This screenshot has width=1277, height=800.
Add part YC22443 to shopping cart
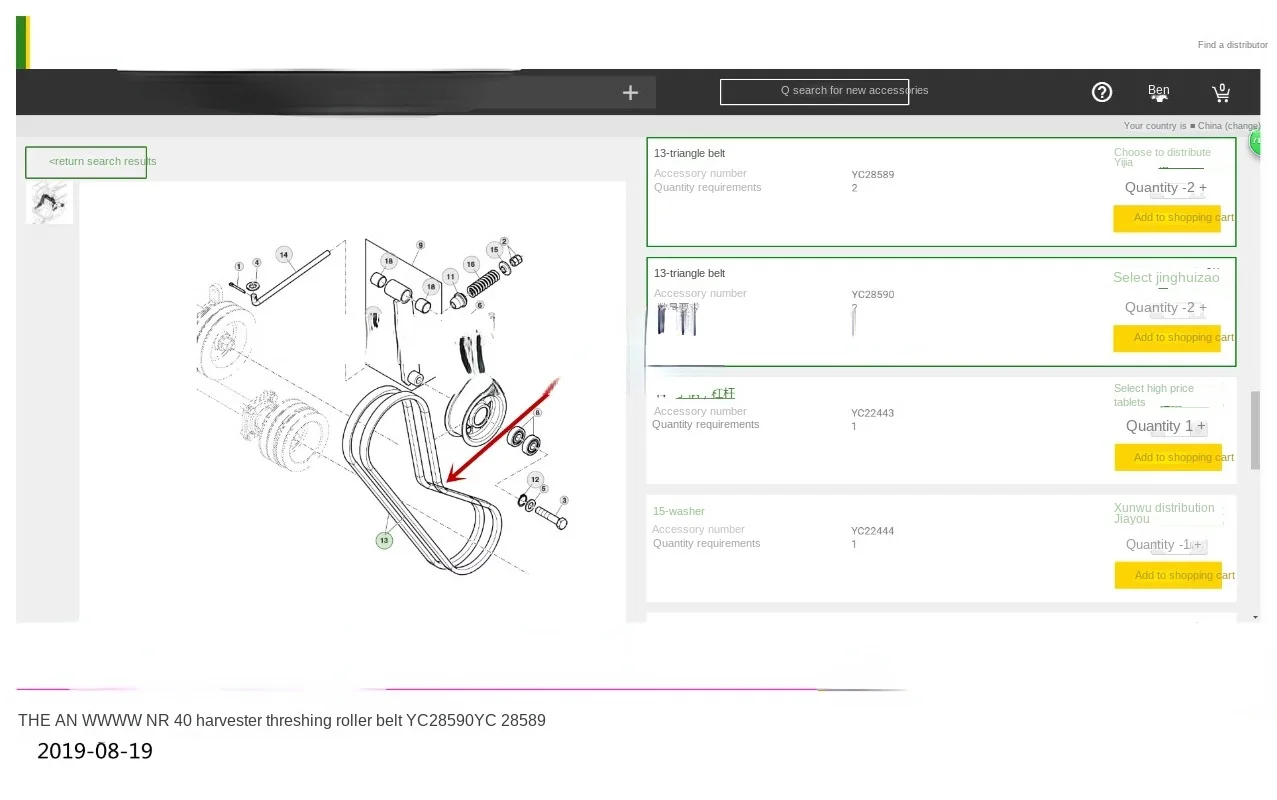tap(1168, 457)
